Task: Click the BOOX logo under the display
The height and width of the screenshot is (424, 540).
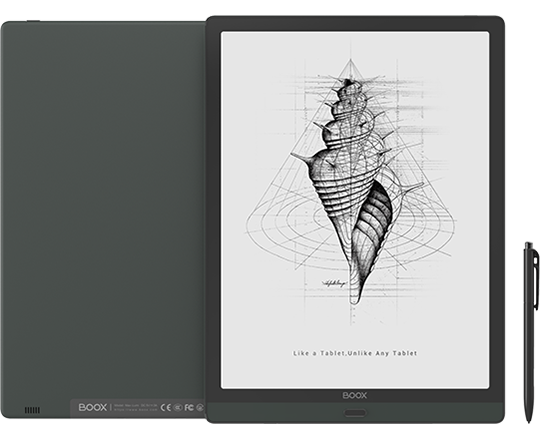Action: click(355, 395)
